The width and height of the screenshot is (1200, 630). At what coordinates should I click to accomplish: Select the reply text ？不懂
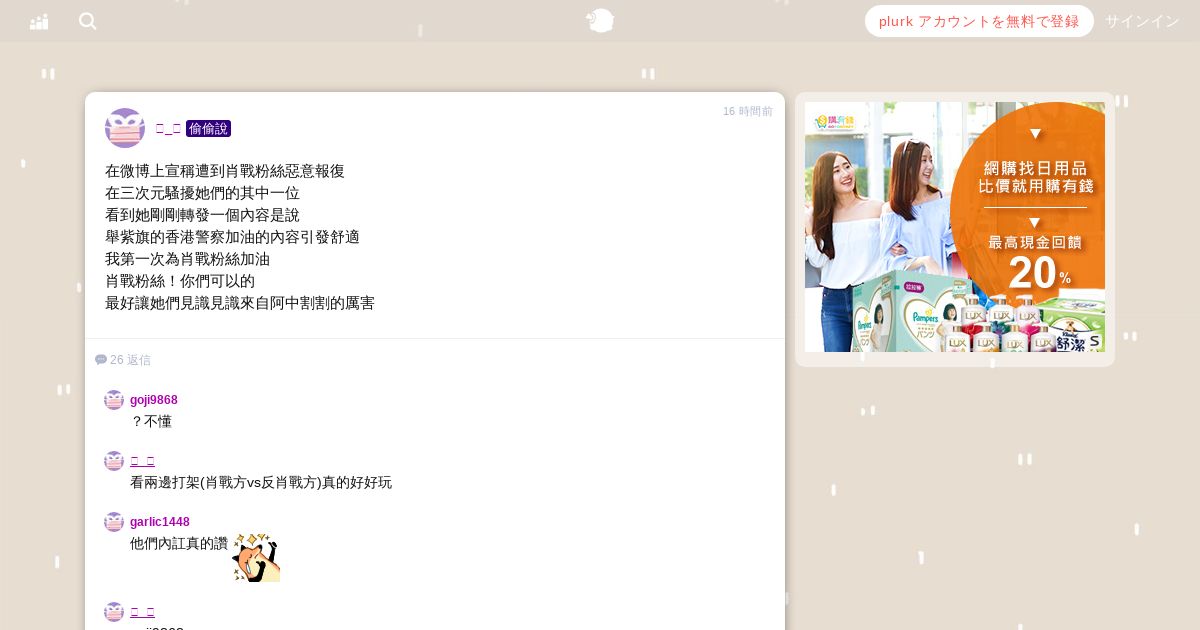coord(151,422)
